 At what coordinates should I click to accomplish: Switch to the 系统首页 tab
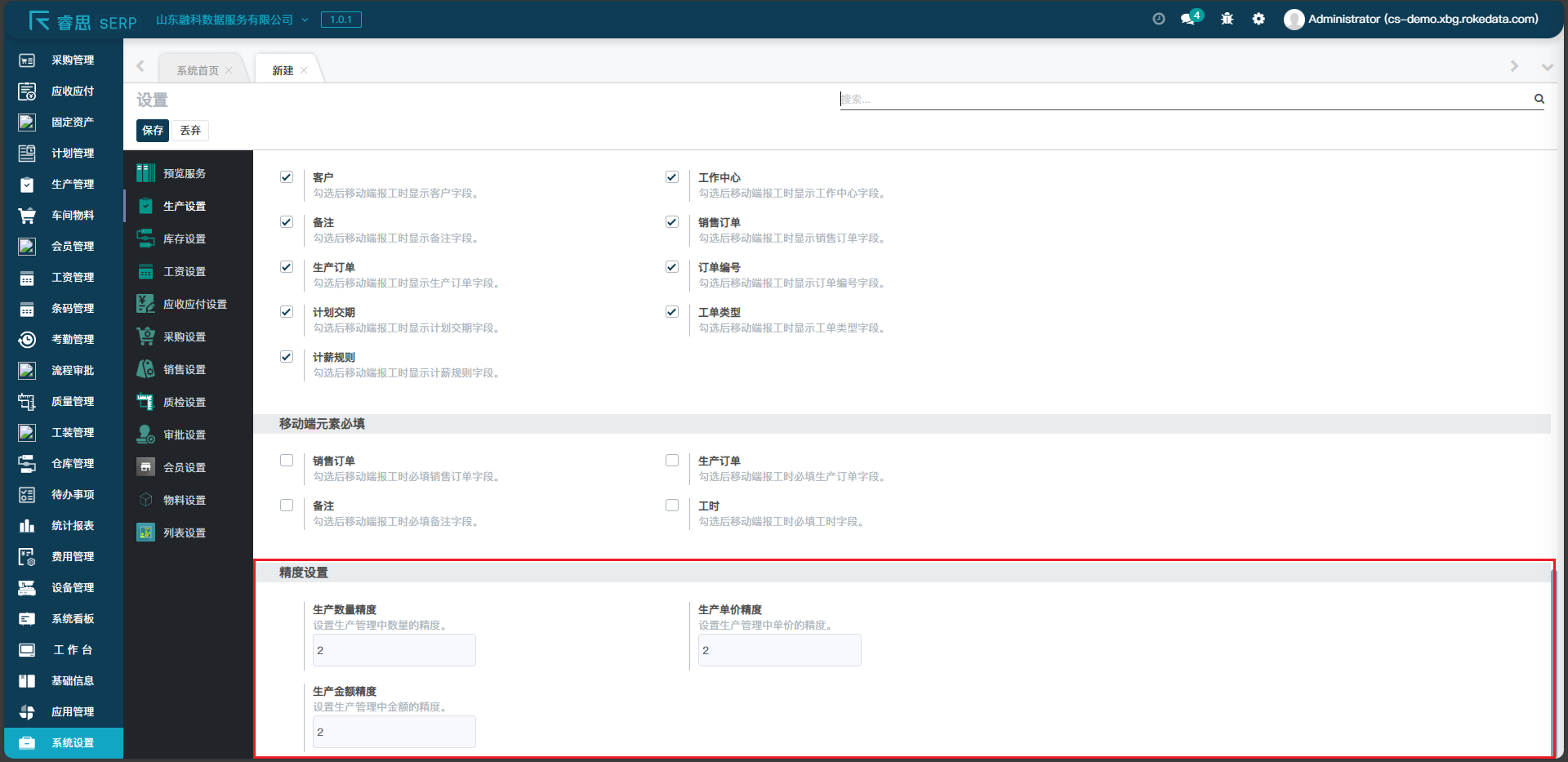coord(198,70)
